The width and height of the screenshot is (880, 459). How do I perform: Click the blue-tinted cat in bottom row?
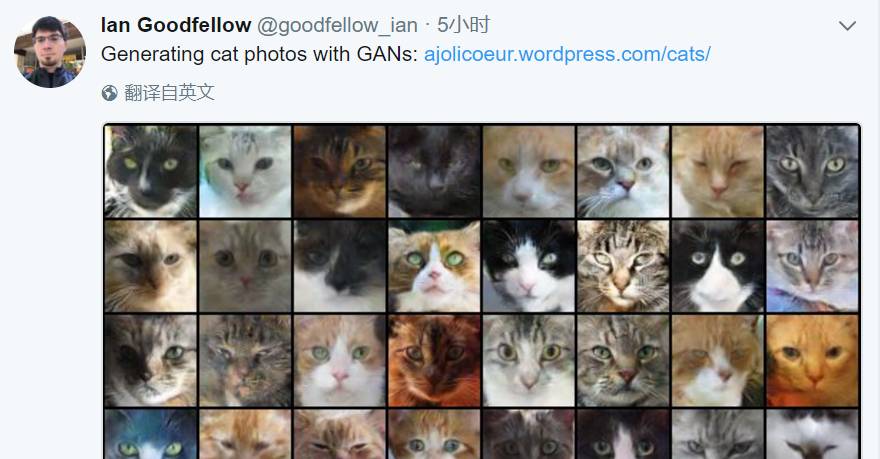pos(150,434)
